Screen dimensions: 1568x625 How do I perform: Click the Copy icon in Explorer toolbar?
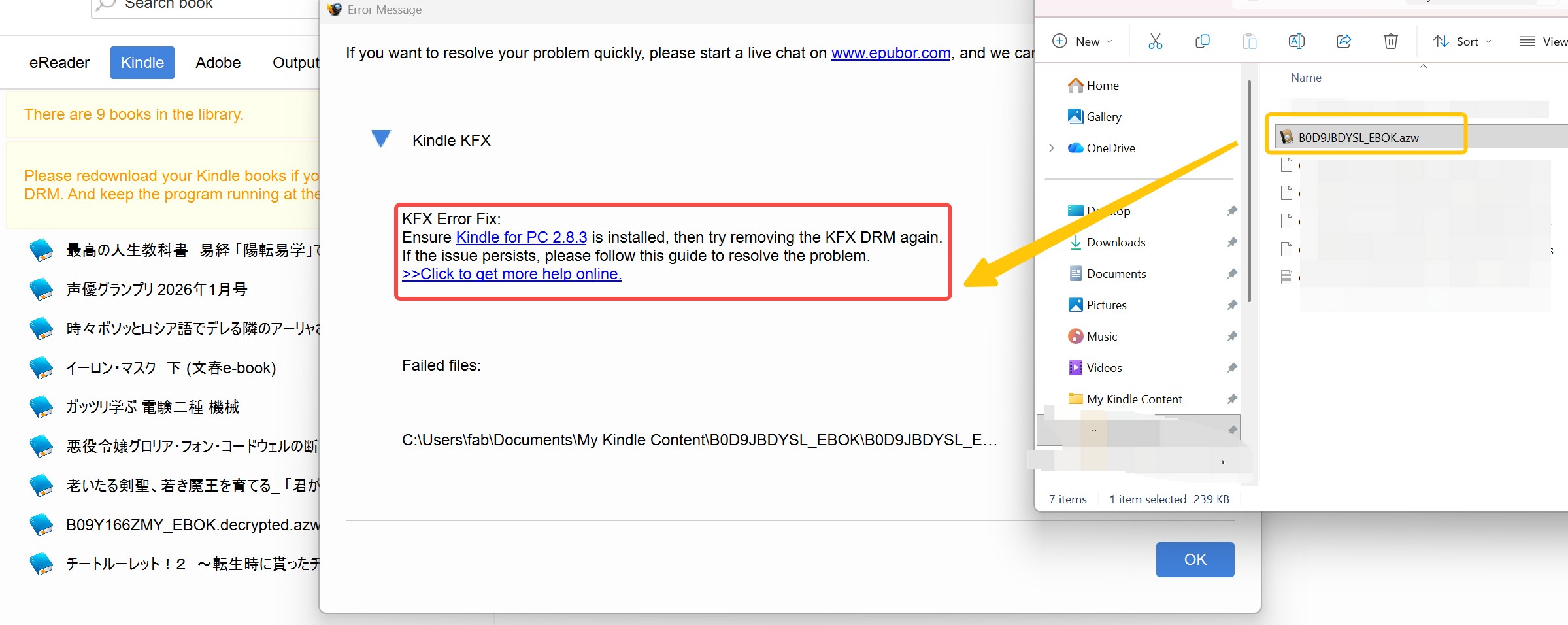[1203, 41]
